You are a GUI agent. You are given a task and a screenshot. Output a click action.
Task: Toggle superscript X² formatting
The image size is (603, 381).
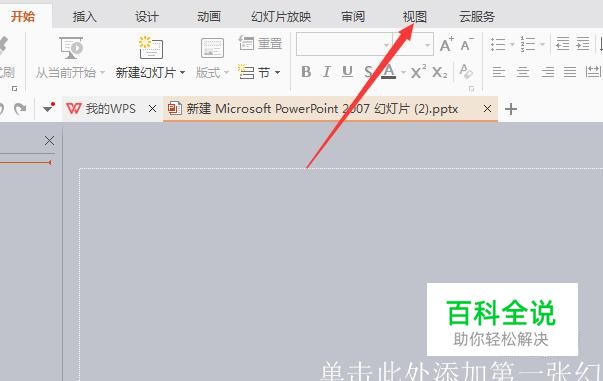[418, 72]
